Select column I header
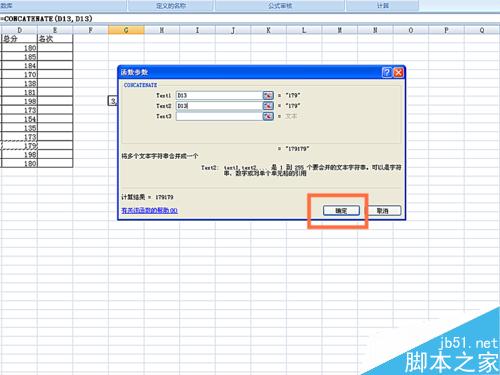The width and height of the screenshot is (500, 375). coord(197,30)
